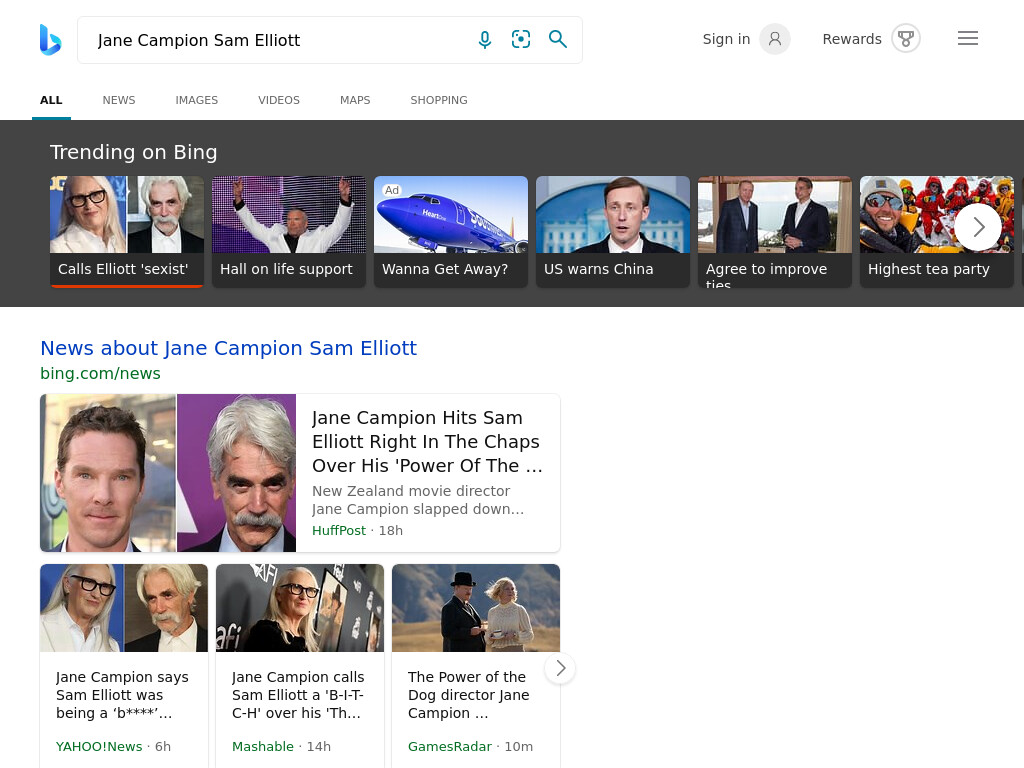Click the Rewards text link

(x=852, y=39)
